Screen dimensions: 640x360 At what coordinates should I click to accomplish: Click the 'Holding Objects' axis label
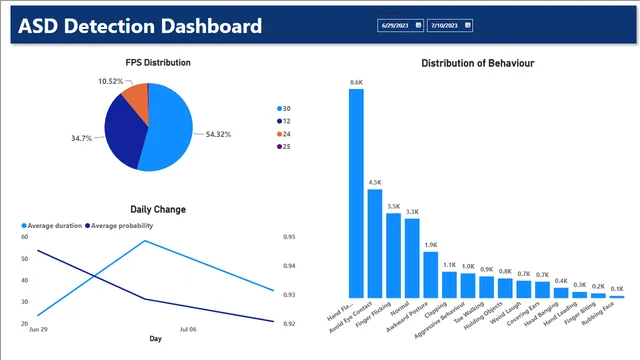point(484,316)
